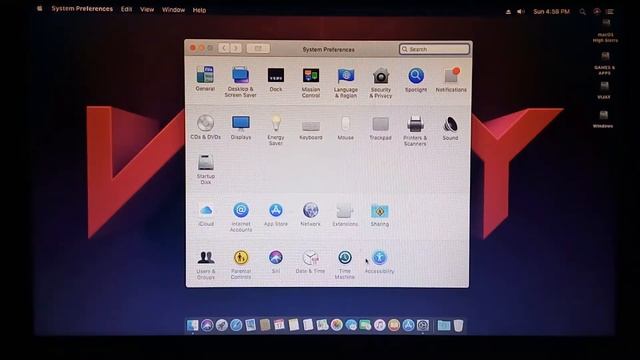Open the Help menu

click(x=199, y=10)
